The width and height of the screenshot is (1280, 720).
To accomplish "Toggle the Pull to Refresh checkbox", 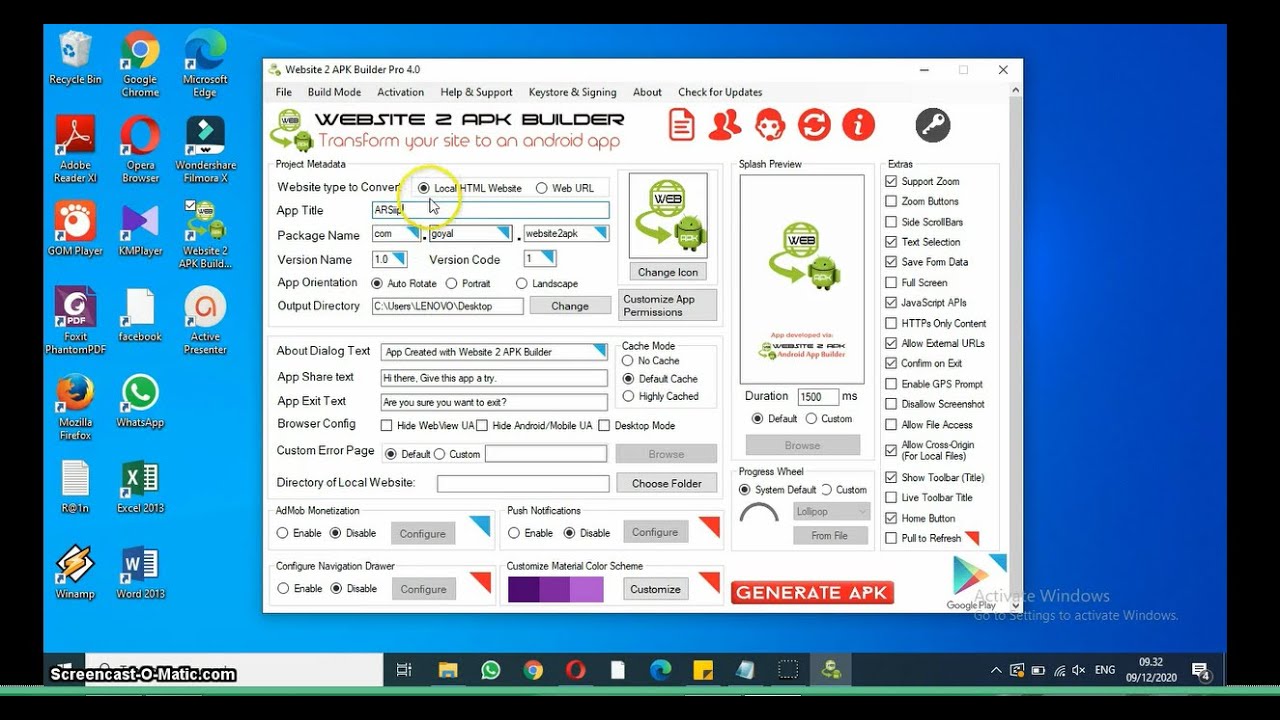I will click(x=891, y=538).
